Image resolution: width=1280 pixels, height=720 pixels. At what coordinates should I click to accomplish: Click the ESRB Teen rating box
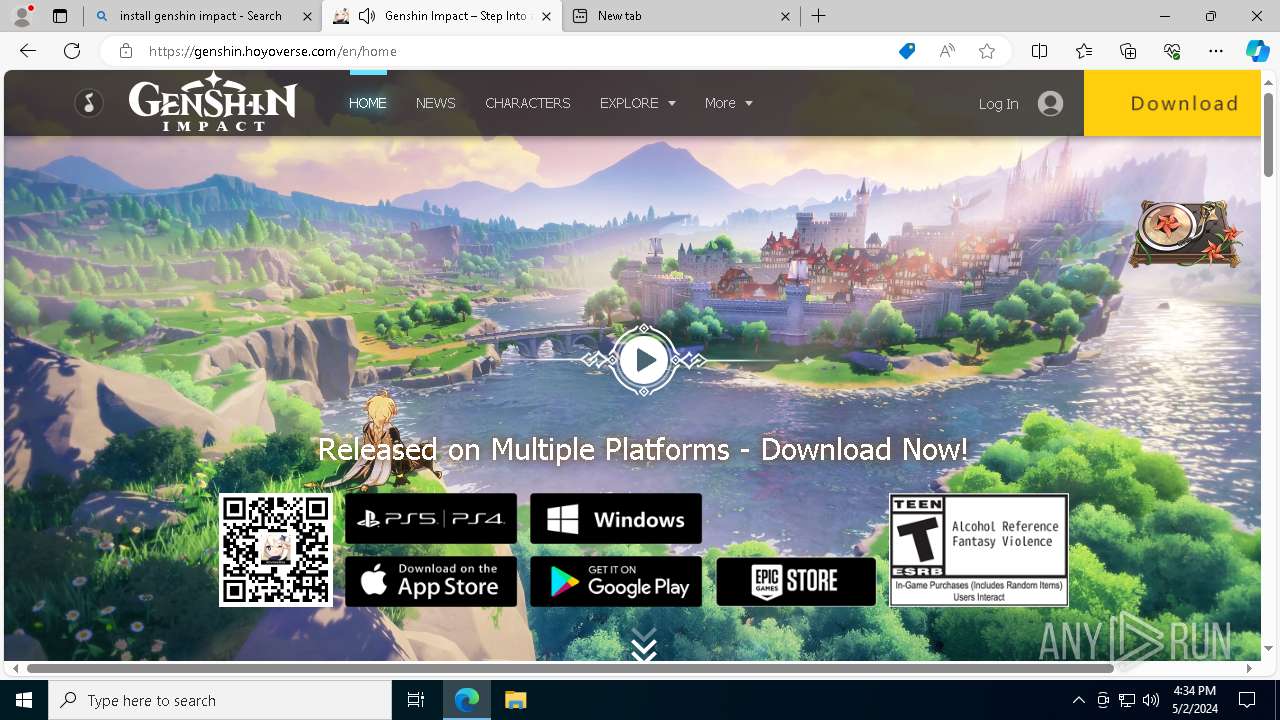pos(979,550)
